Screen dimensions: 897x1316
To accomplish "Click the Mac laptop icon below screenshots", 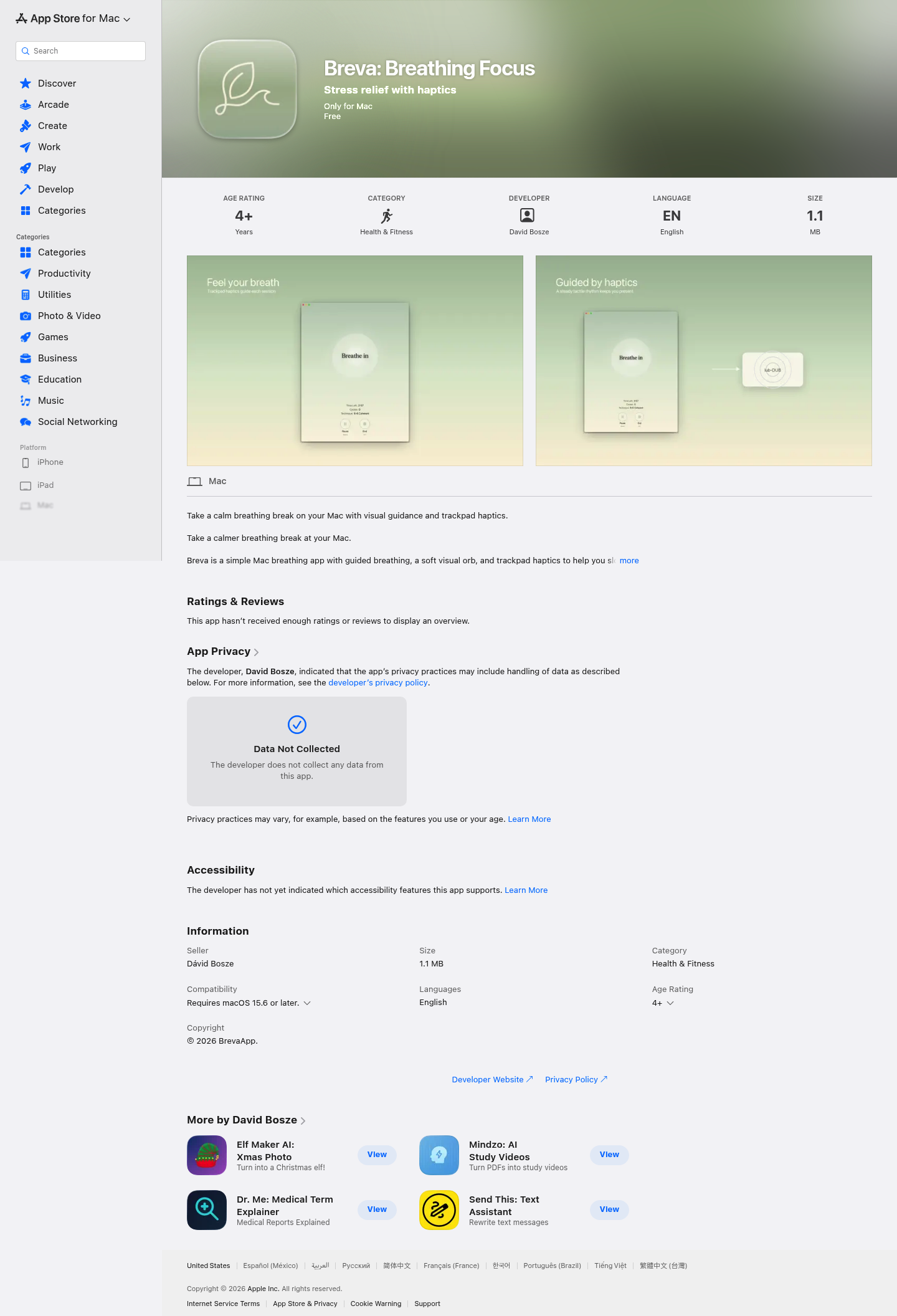I will pos(195,482).
